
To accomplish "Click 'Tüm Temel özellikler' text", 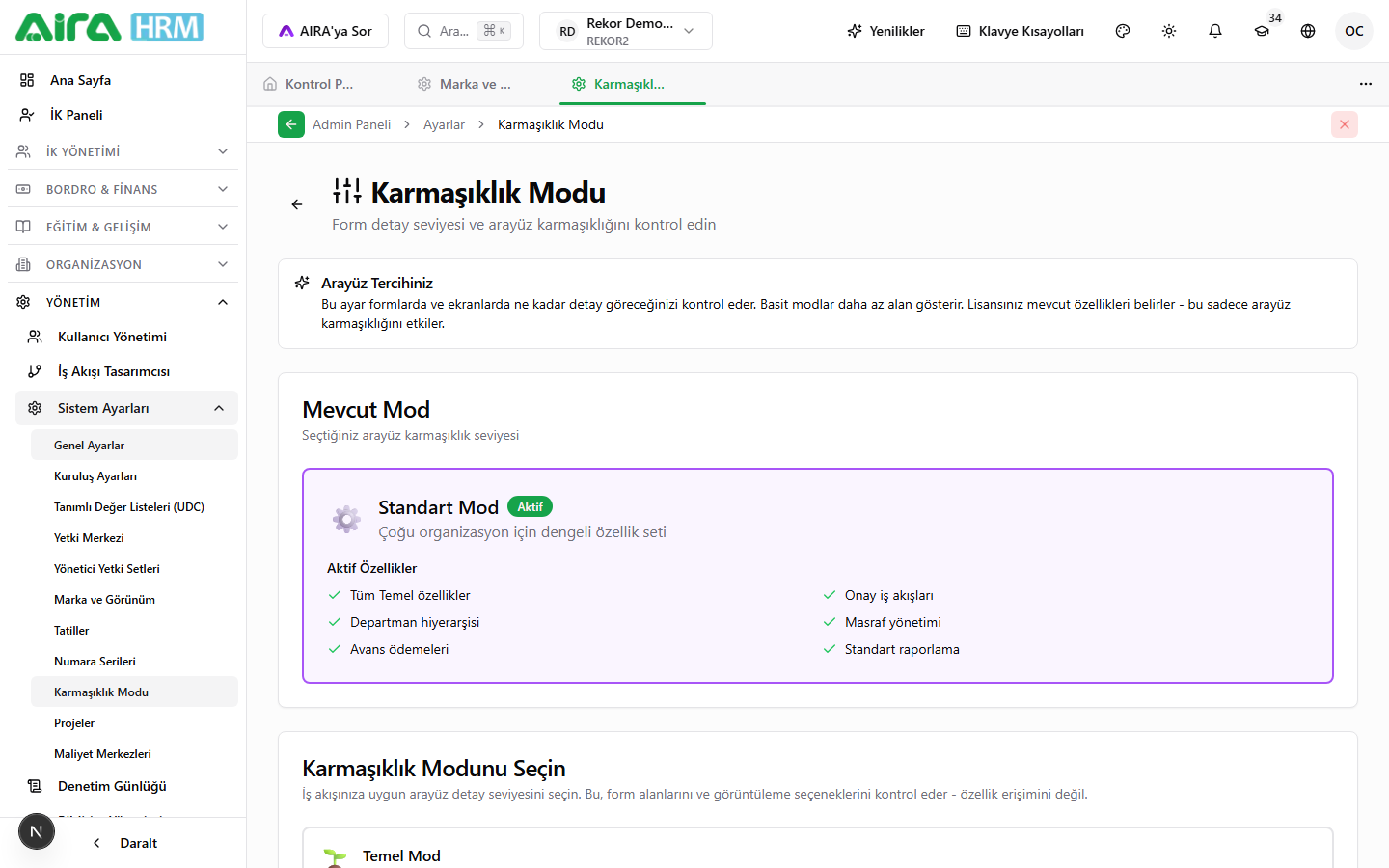I will pyautogui.click(x=410, y=596).
